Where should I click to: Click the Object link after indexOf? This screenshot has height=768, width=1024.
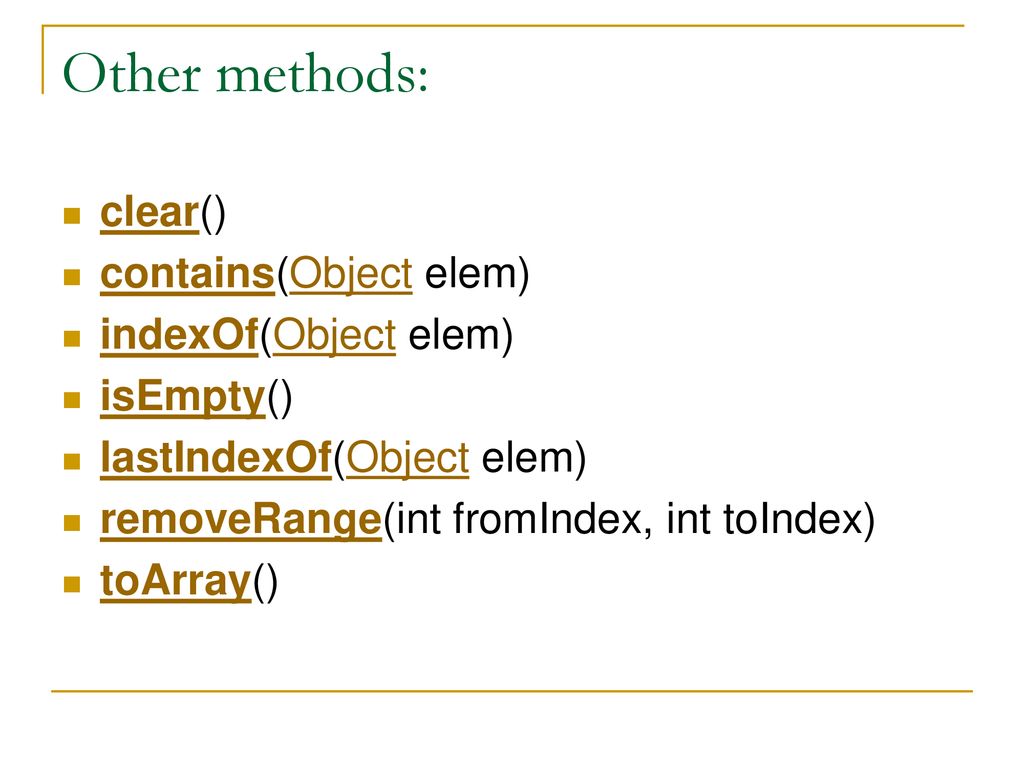334,336
